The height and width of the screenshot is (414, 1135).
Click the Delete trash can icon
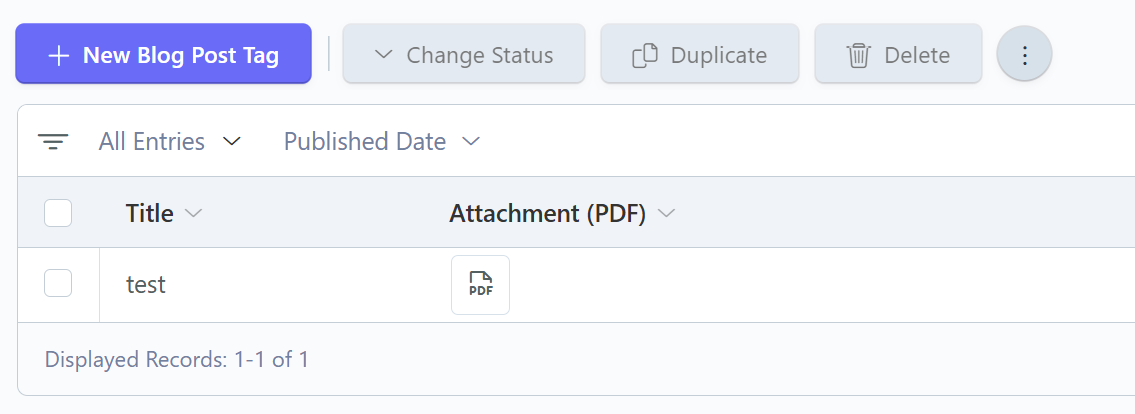click(859, 55)
